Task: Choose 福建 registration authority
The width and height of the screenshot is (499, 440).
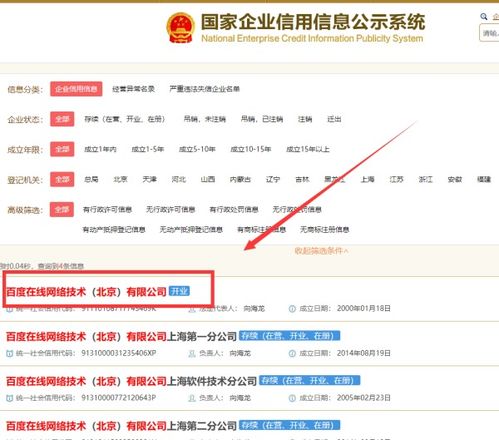Action: (x=484, y=179)
